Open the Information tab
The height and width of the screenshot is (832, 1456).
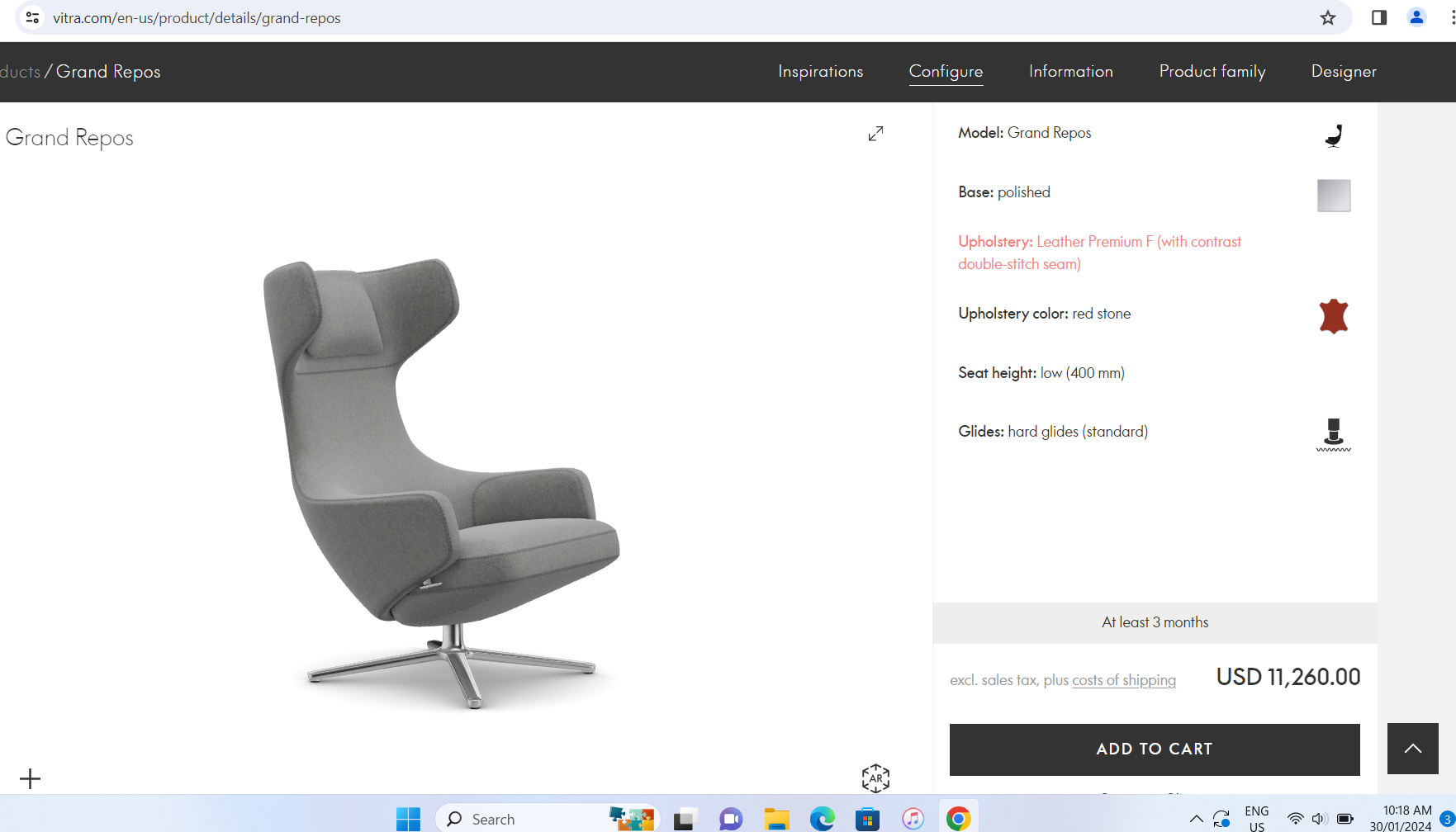point(1070,72)
